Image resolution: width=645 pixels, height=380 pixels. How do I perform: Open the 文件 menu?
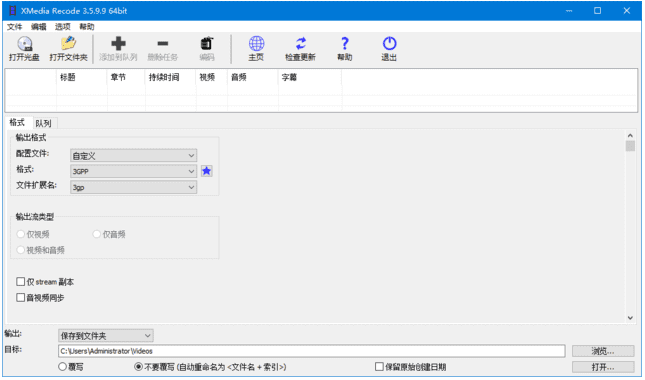point(14,27)
